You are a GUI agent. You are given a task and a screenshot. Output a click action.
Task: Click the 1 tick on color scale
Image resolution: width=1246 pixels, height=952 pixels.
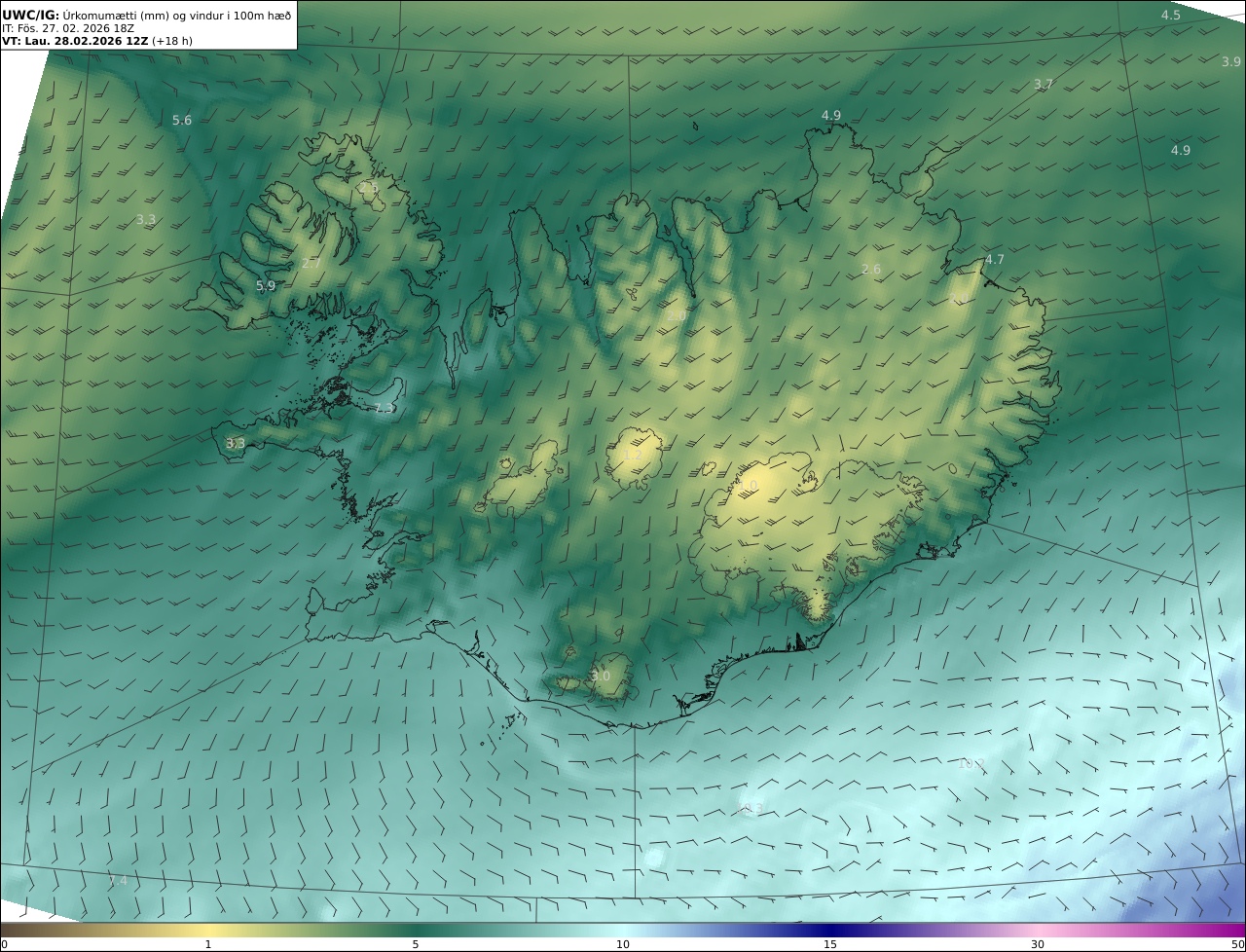tap(208, 944)
